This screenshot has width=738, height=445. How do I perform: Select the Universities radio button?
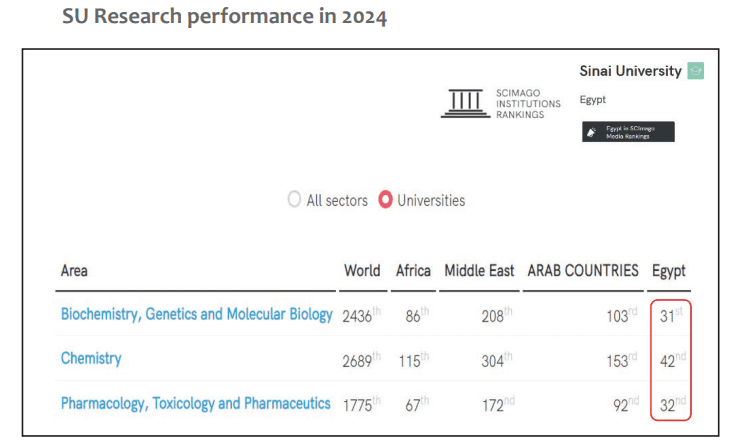click(385, 199)
